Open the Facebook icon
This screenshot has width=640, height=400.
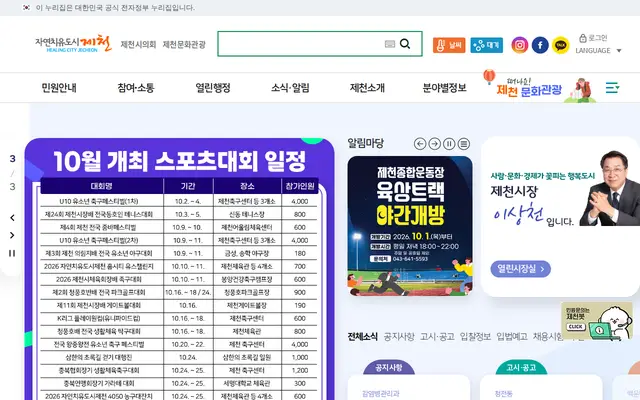(x=540, y=45)
